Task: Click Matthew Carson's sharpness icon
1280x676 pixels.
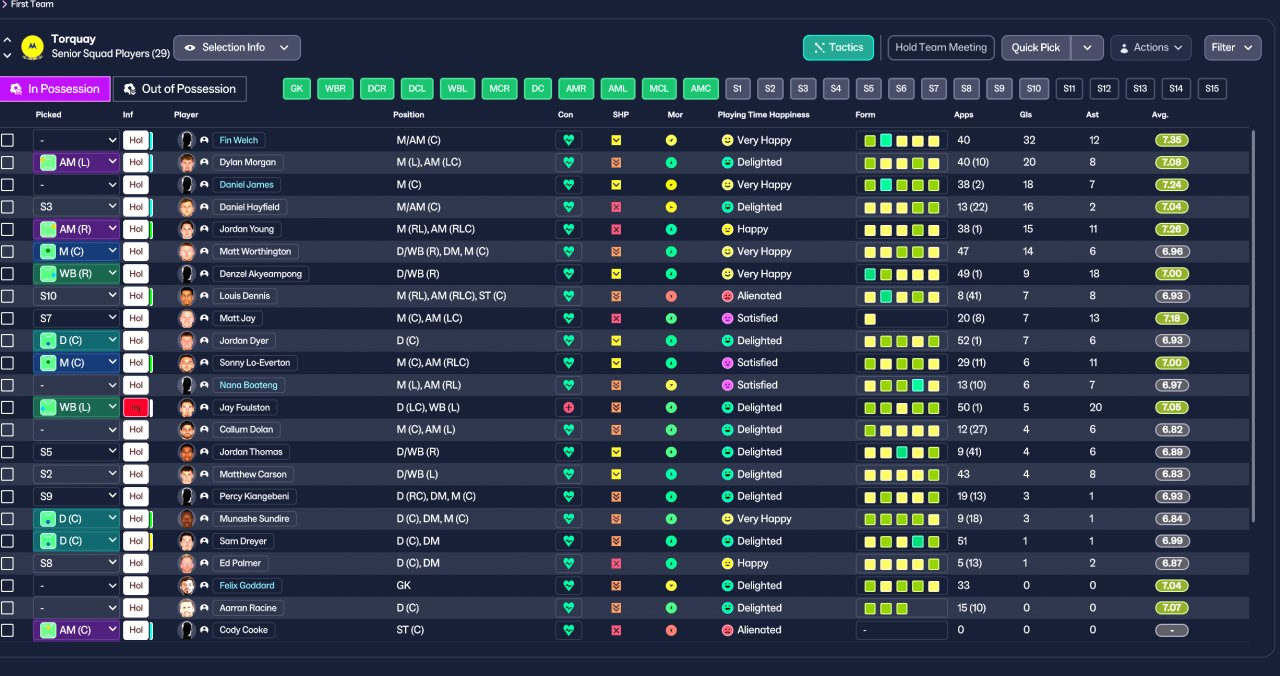Action: [616, 474]
